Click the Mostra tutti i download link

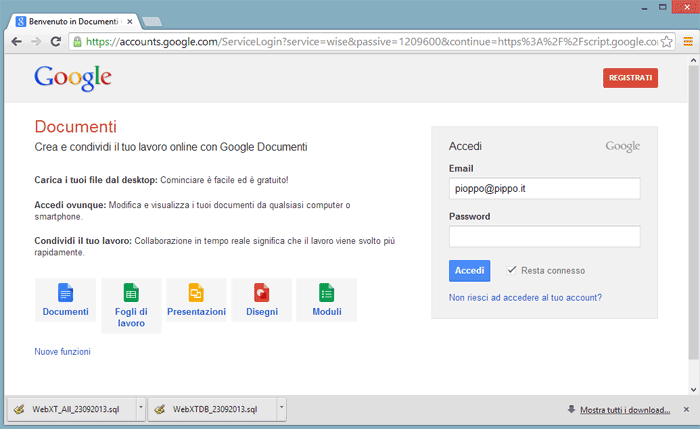625,410
